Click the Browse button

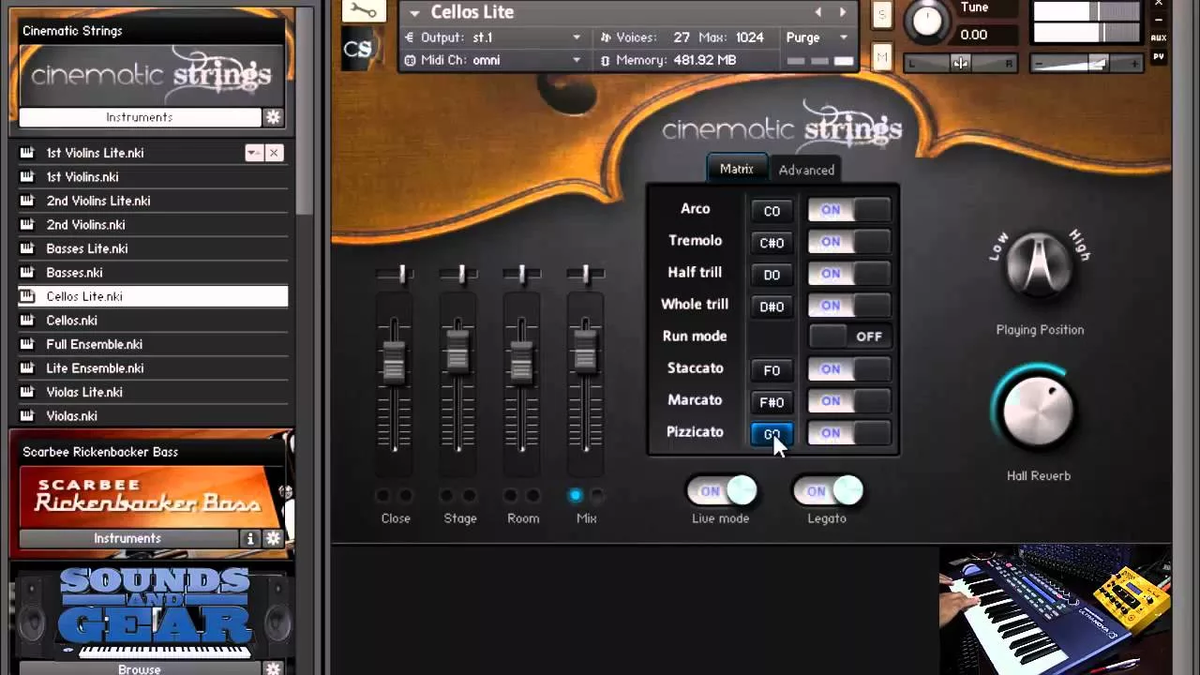140,668
